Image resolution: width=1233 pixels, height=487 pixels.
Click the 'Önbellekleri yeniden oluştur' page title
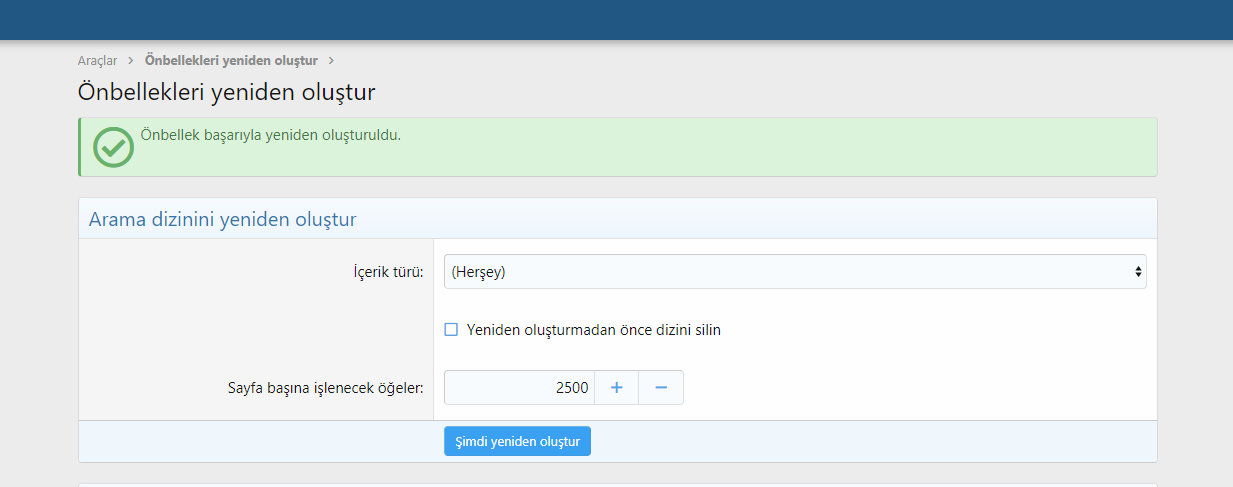227,92
